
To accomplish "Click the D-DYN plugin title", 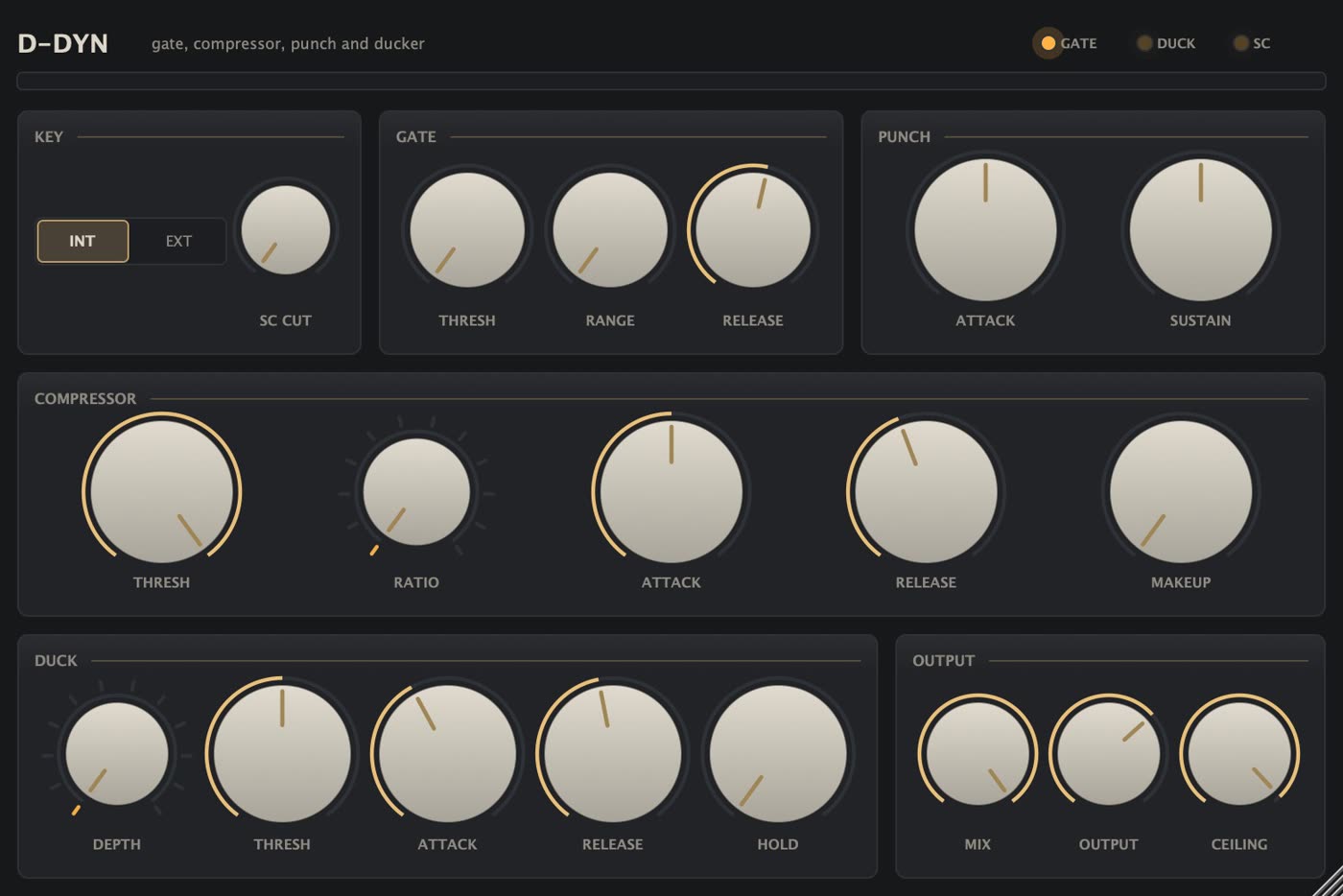I will click(x=63, y=43).
